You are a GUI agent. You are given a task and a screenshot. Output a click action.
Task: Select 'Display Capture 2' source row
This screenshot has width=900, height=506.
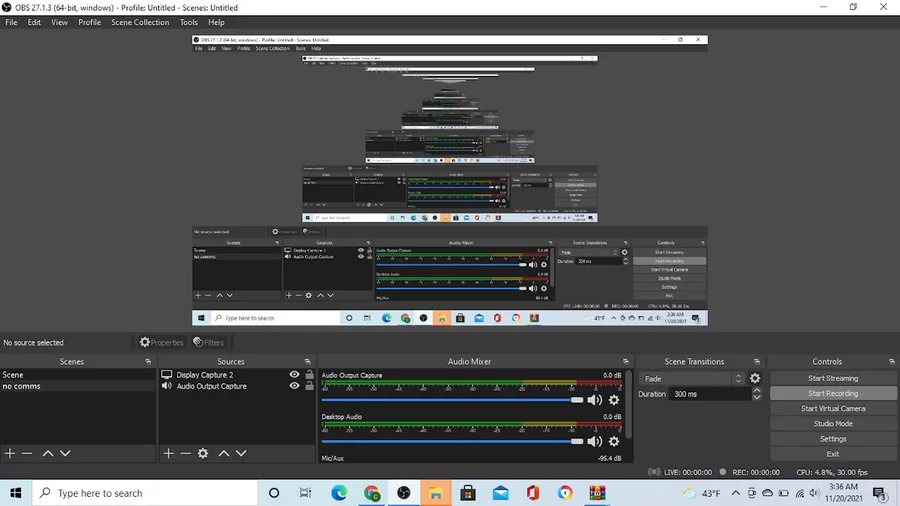click(x=237, y=375)
